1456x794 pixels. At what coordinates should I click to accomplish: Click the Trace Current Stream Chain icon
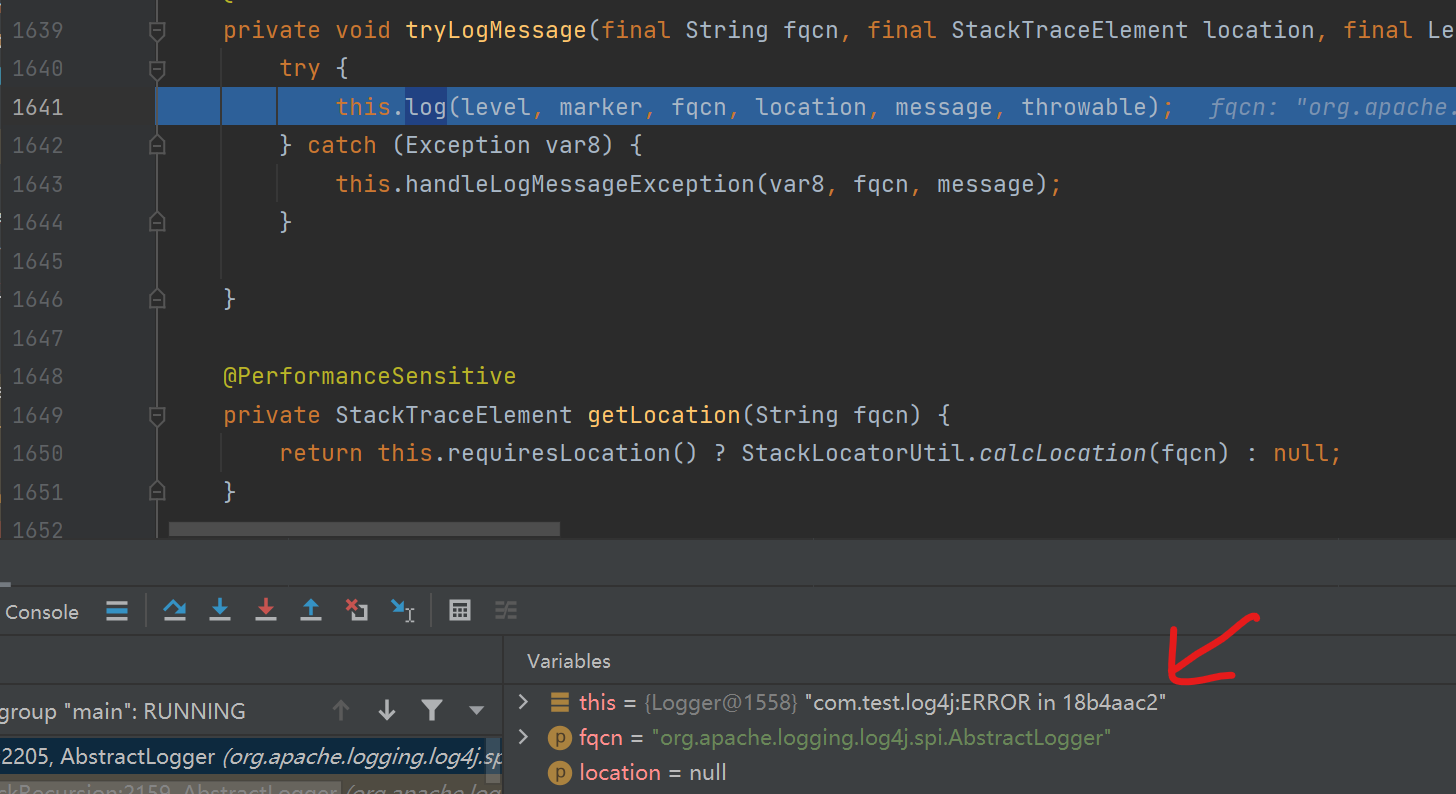click(x=506, y=610)
